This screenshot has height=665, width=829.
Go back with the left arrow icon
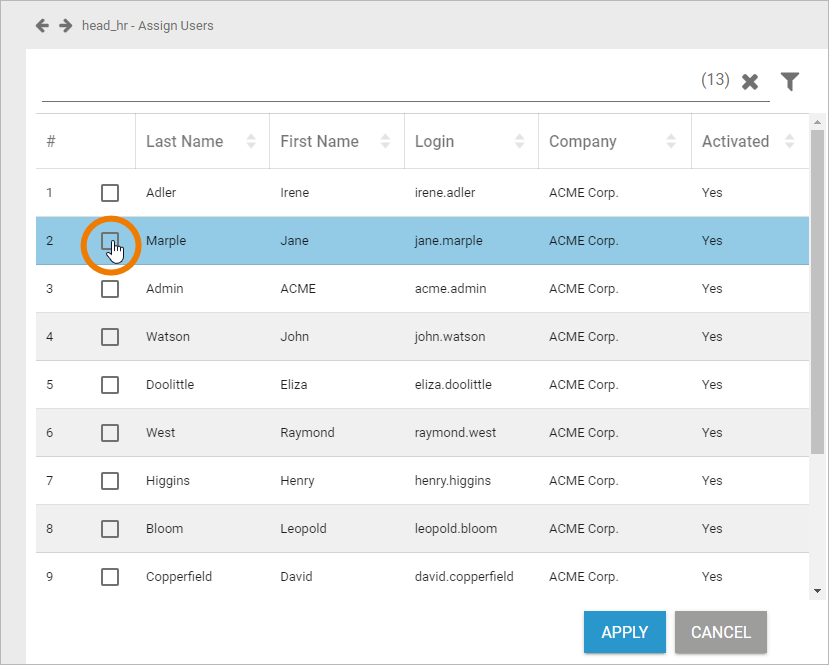(x=42, y=25)
